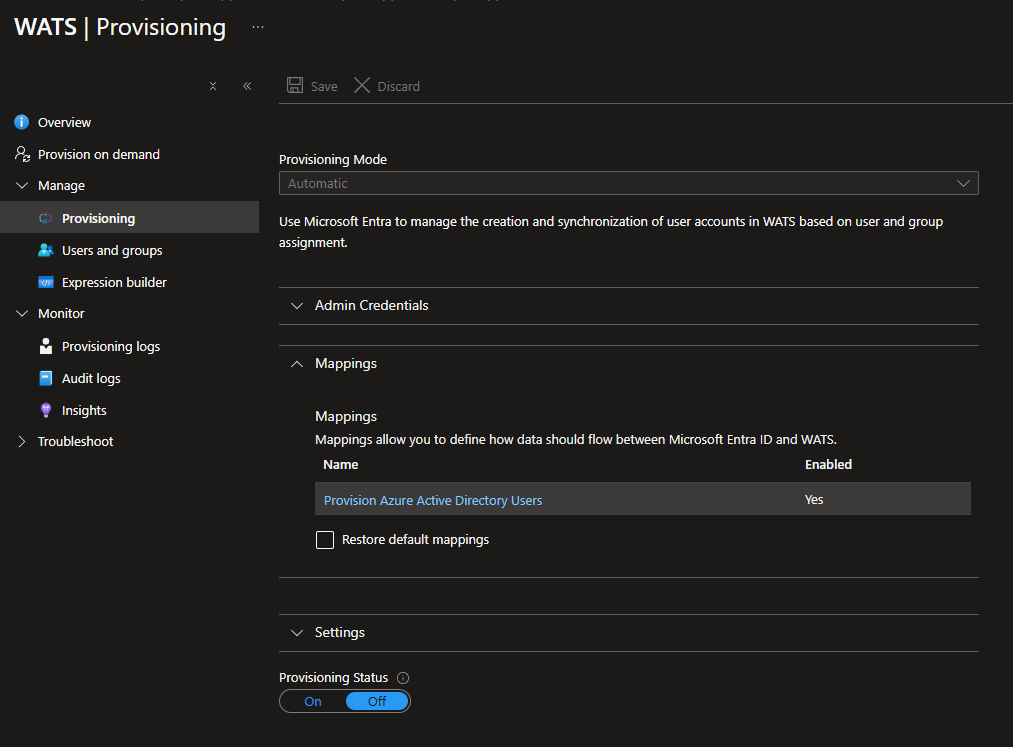
Task: Click the Provisioning sync icon in sidebar
Action: pyautogui.click(x=45, y=218)
